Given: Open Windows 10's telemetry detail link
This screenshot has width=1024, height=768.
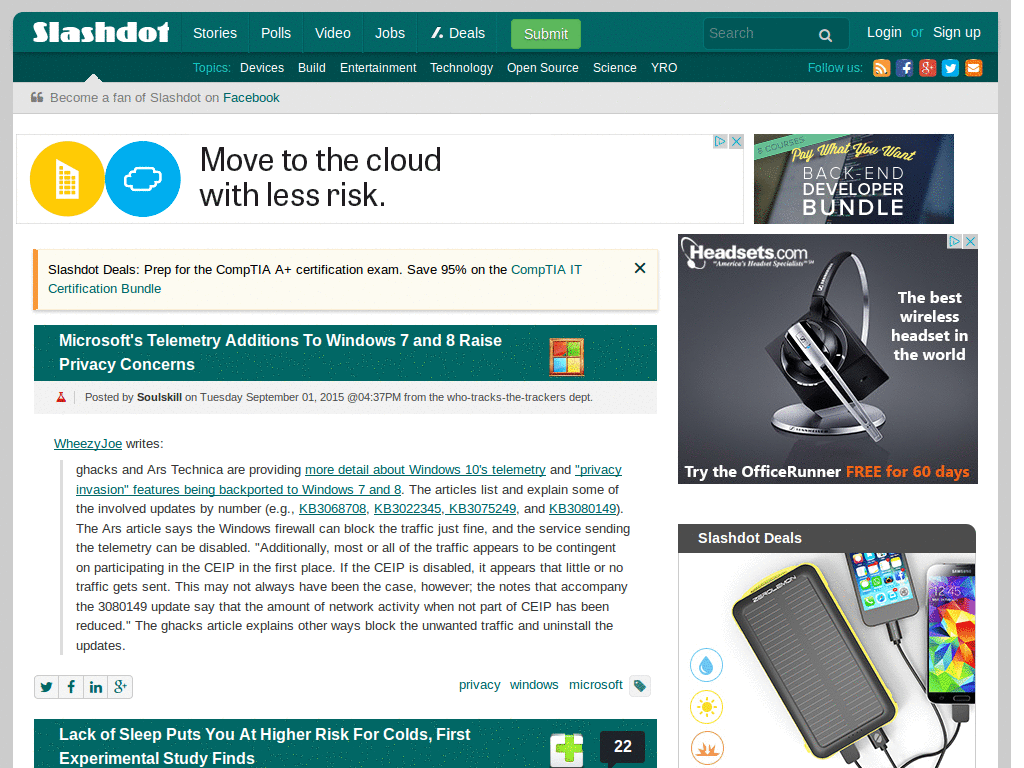Looking at the screenshot, I should [x=425, y=470].
